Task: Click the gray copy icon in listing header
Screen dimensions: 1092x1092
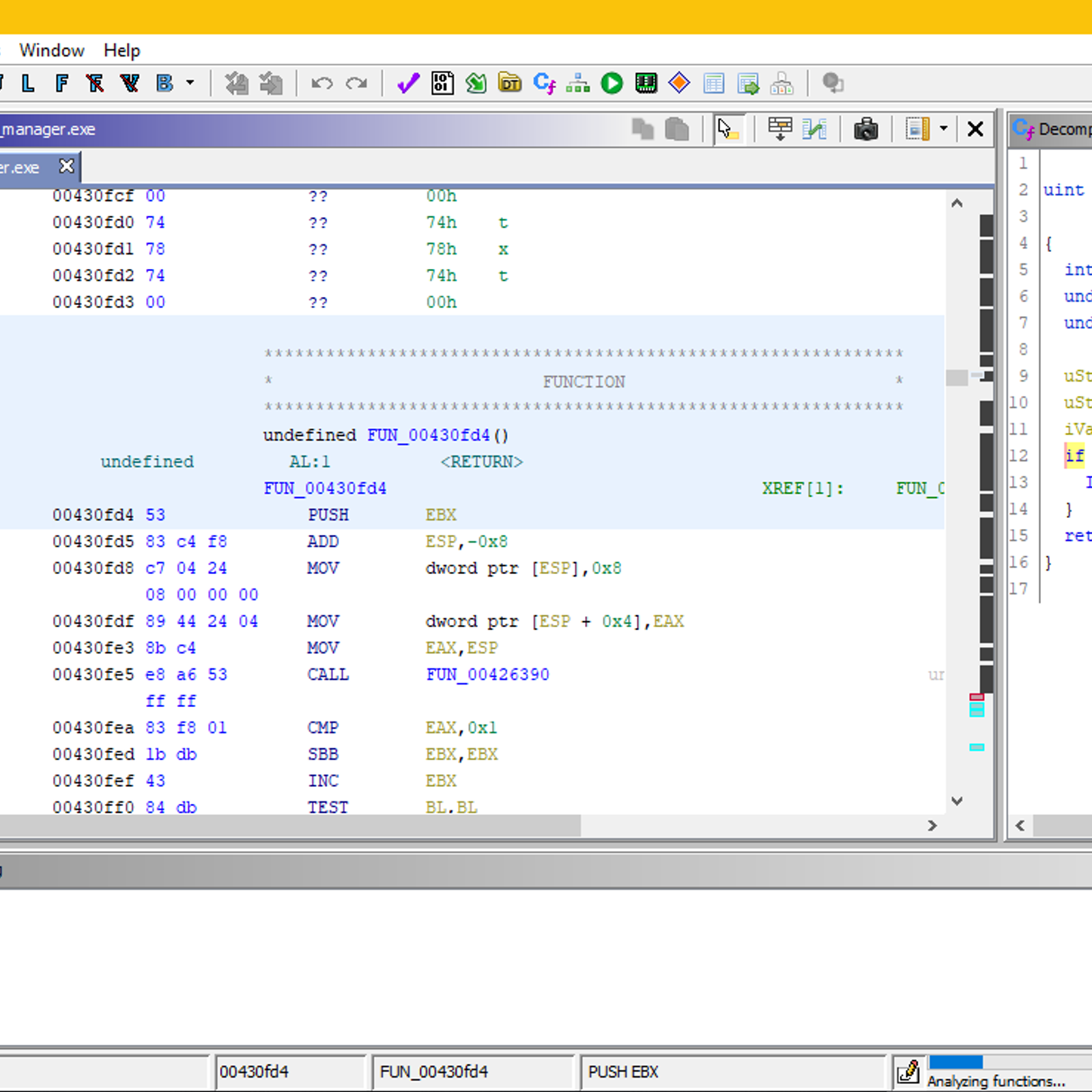Action: pos(643,129)
